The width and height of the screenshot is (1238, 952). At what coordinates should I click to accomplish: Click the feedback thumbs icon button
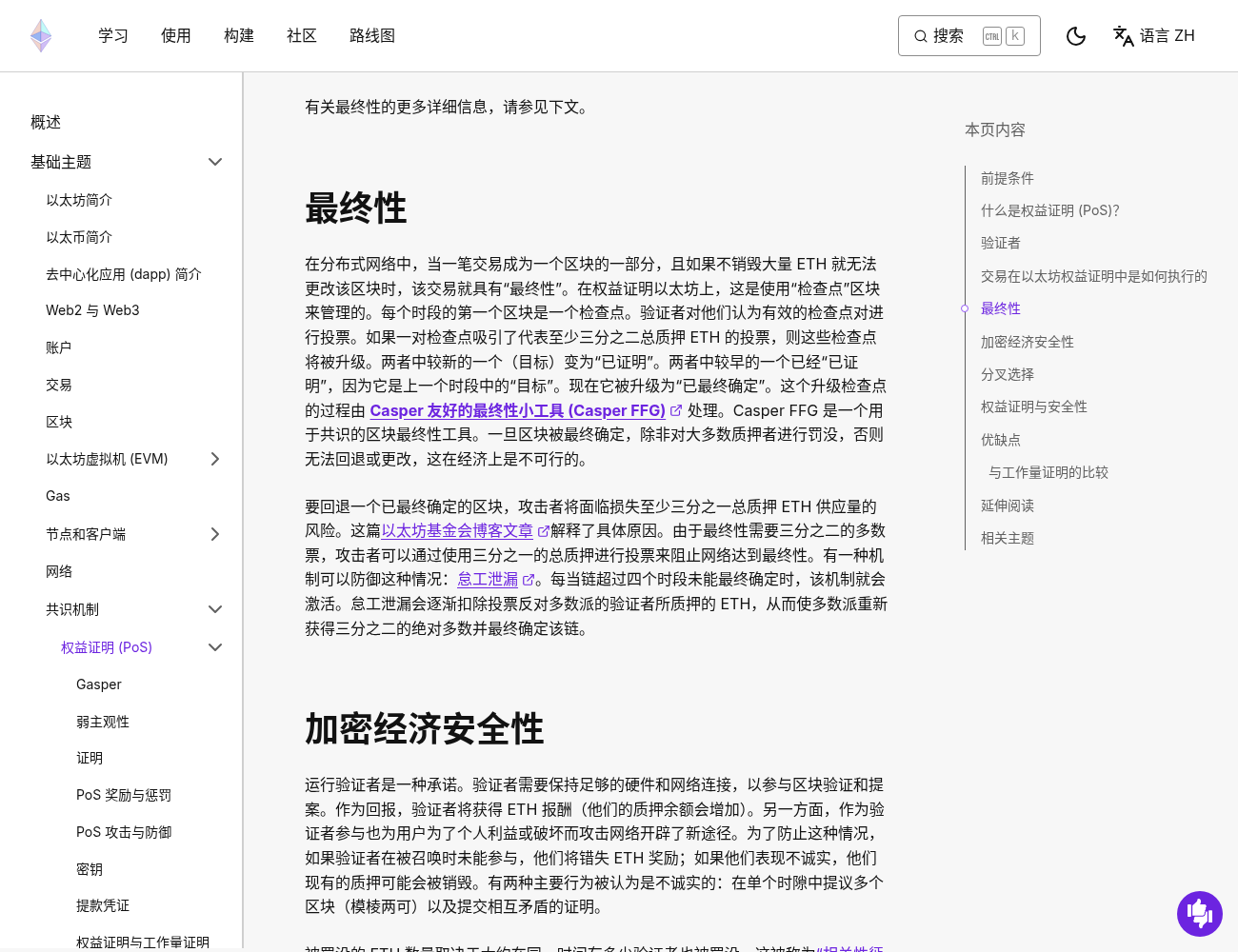tap(1200, 914)
